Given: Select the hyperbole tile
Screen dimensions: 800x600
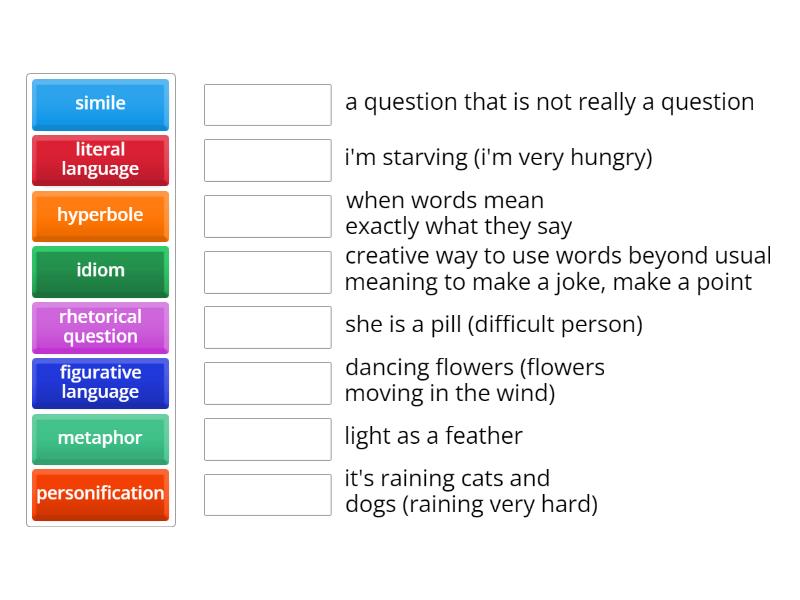Looking at the screenshot, I should [100, 216].
